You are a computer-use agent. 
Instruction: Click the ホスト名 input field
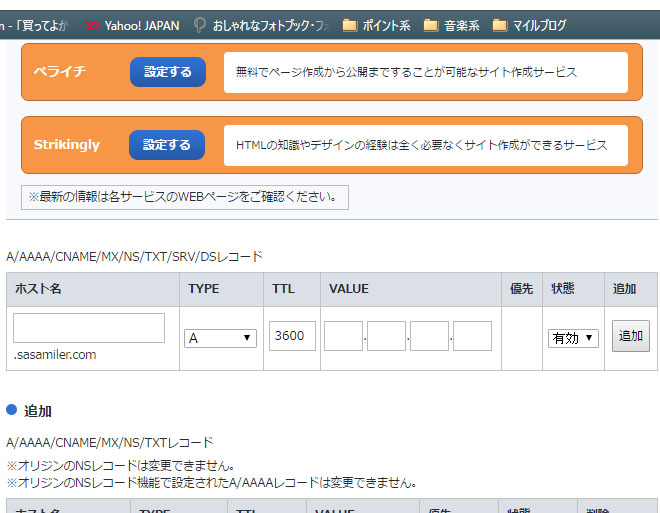(x=89, y=328)
